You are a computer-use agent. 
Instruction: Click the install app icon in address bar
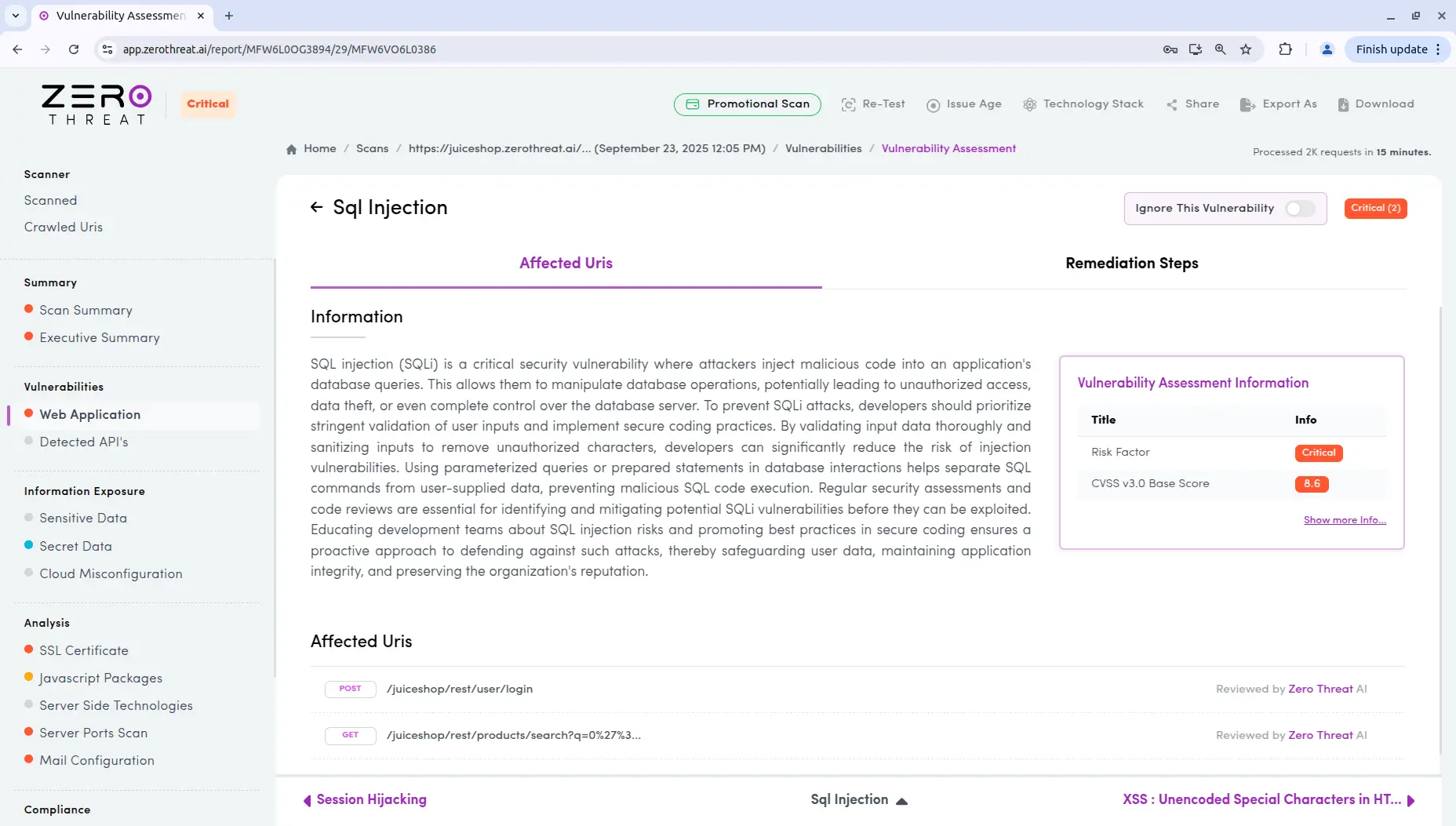(1196, 49)
